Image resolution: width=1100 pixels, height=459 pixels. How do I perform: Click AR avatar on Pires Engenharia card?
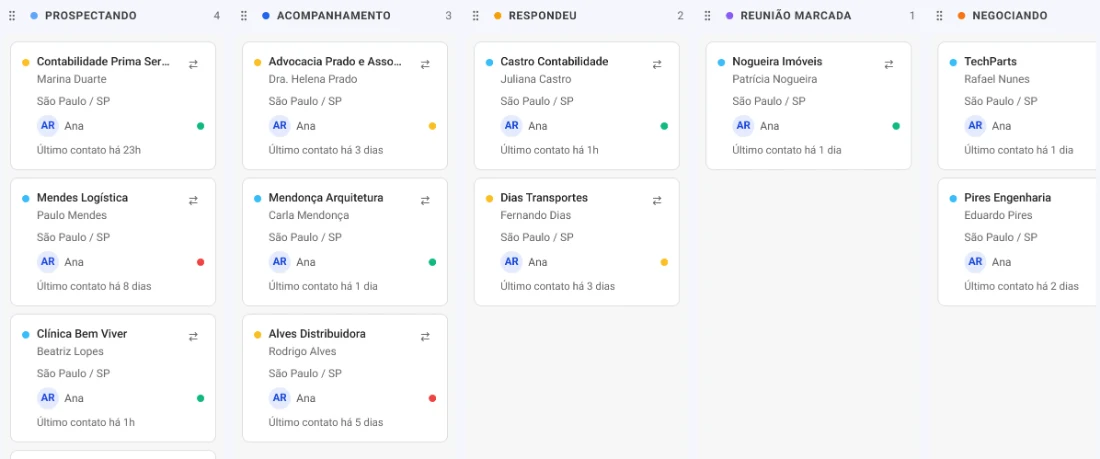[975, 262]
